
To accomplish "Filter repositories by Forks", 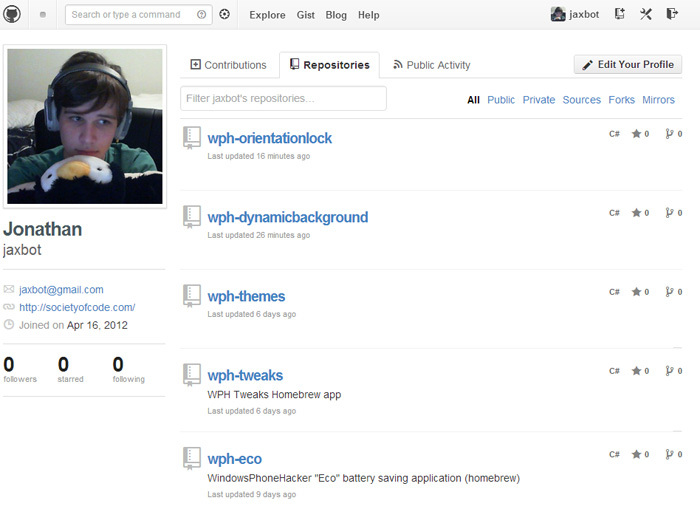I will tap(621, 100).
